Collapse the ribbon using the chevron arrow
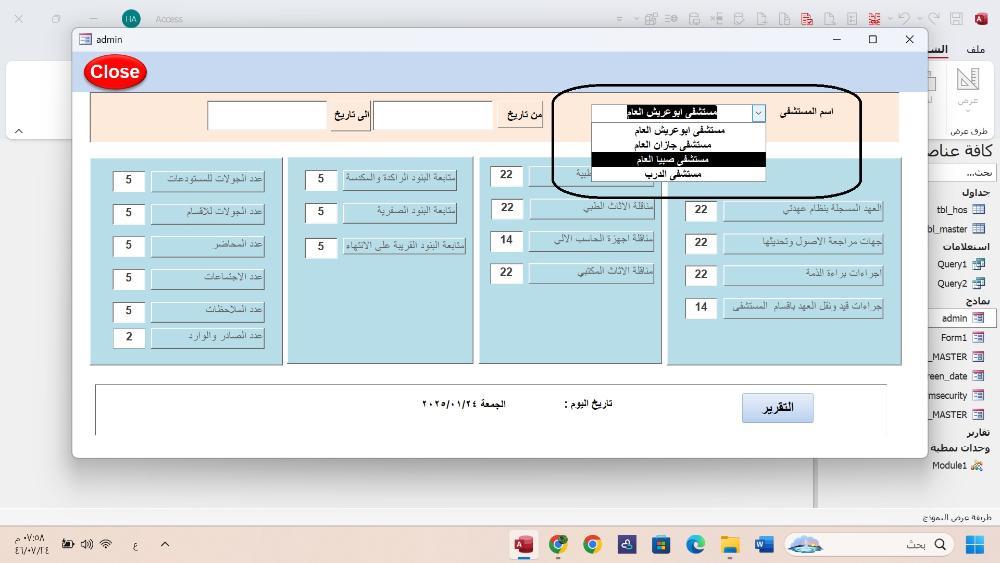This screenshot has height=563, width=1000. pyautogui.click(x=18, y=131)
